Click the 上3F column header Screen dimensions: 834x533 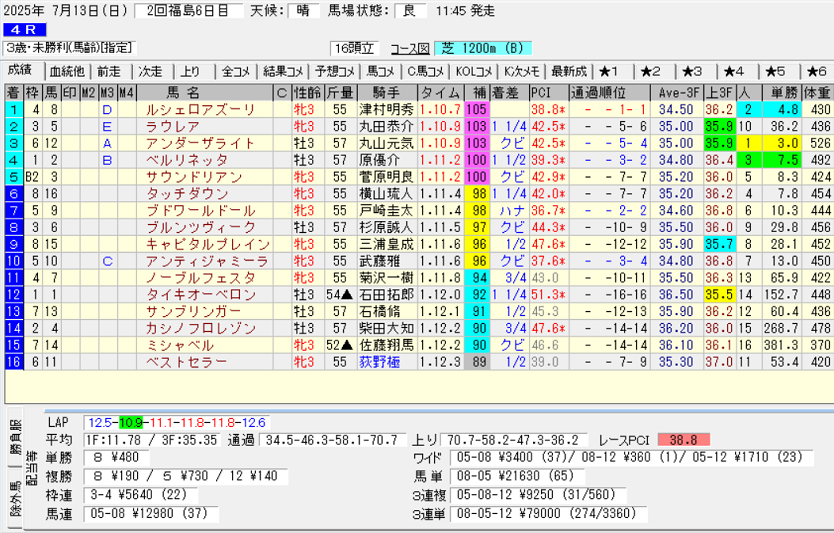click(717, 91)
